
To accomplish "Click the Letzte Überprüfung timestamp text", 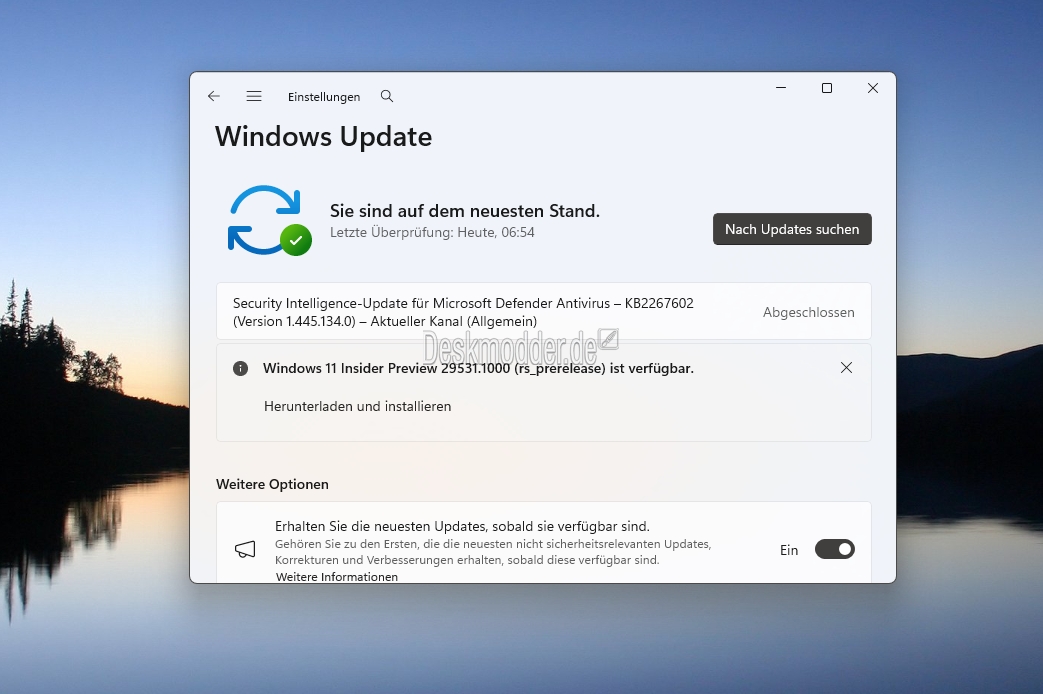I will [432, 232].
